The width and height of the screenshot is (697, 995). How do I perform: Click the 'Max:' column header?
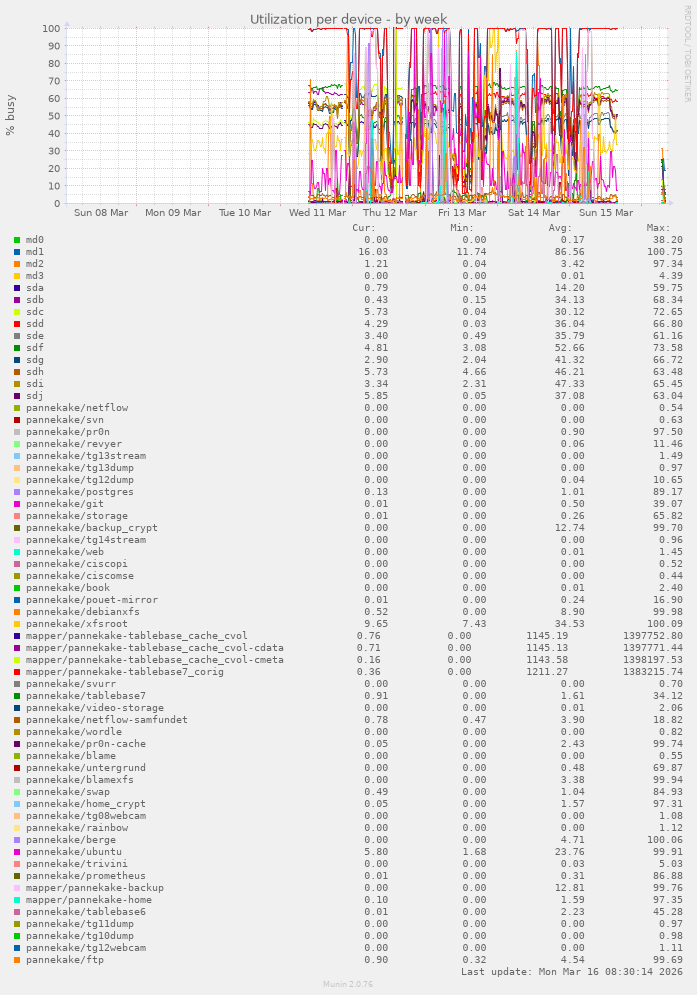pyautogui.click(x=659, y=228)
